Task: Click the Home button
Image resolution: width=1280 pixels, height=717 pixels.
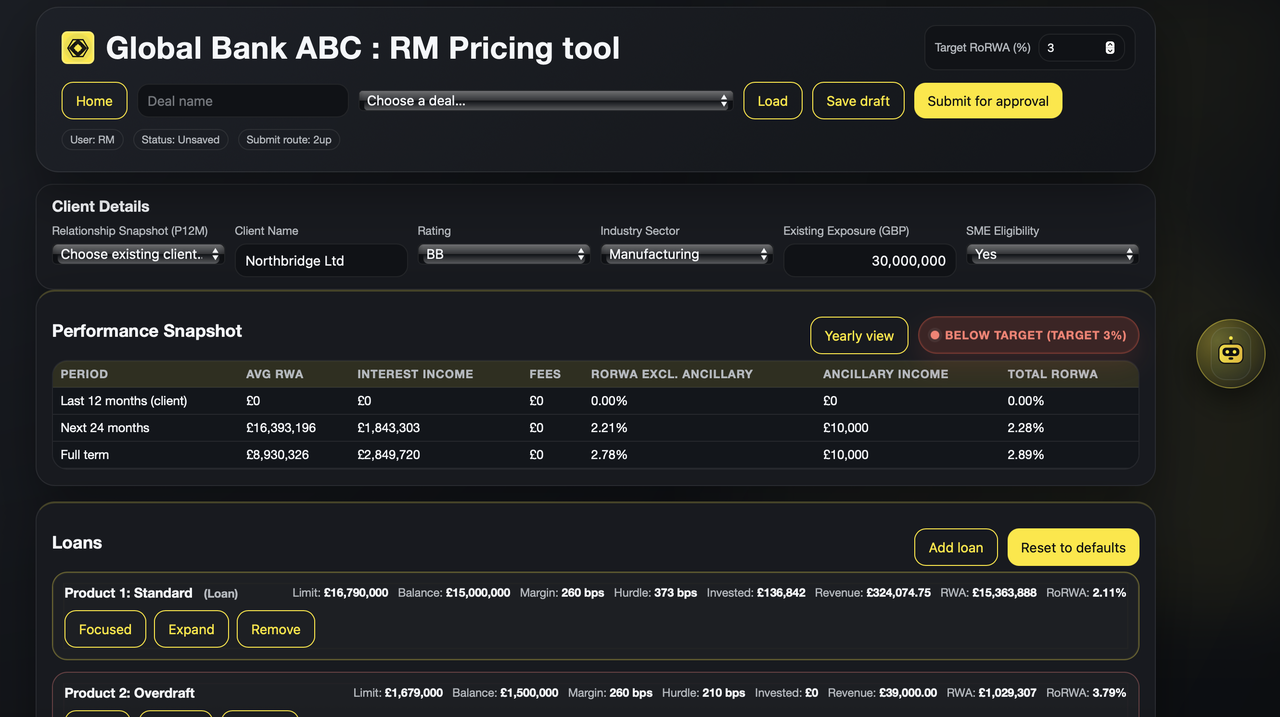Action: [x=94, y=101]
